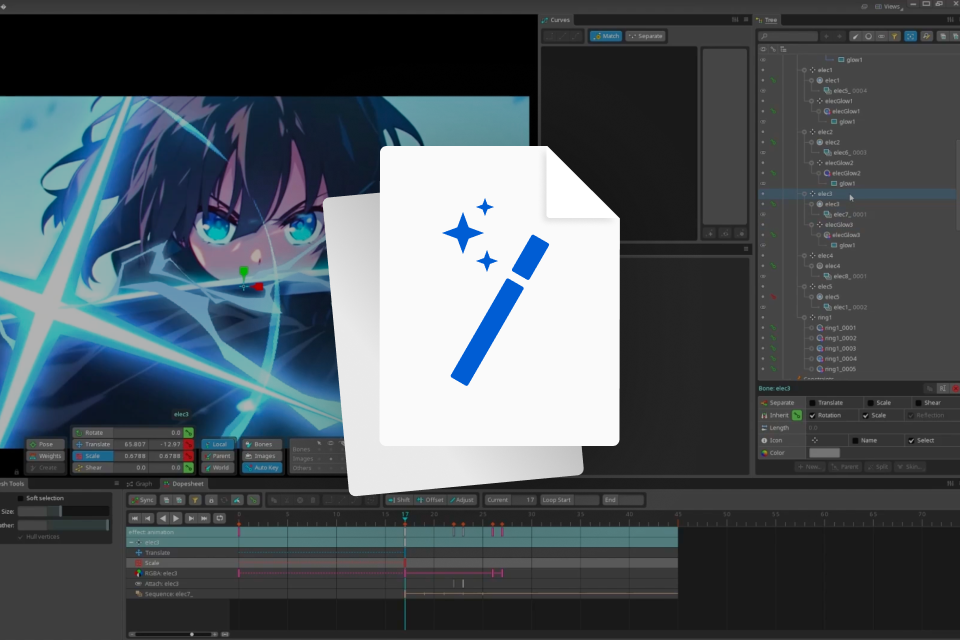The width and height of the screenshot is (960, 640).
Task: Click the circle icon in Tree toolbar
Action: [868, 36]
